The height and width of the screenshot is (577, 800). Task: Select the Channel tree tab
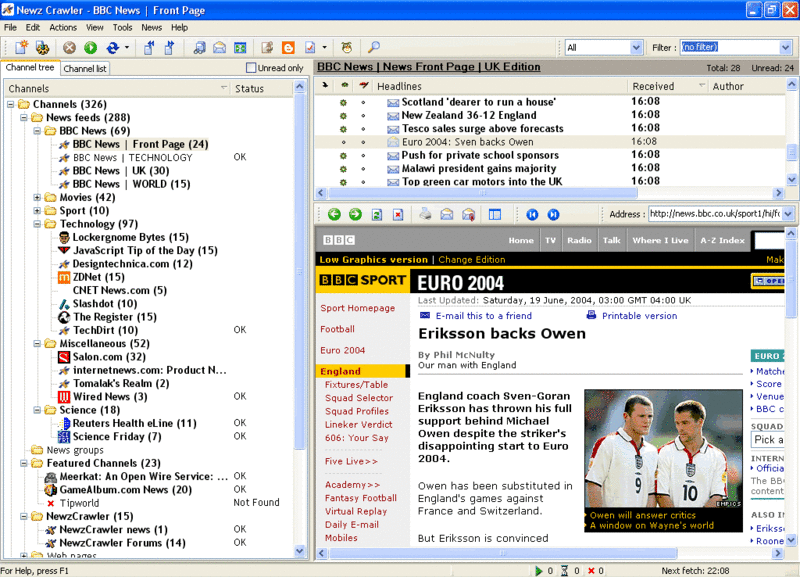[x=30, y=67]
